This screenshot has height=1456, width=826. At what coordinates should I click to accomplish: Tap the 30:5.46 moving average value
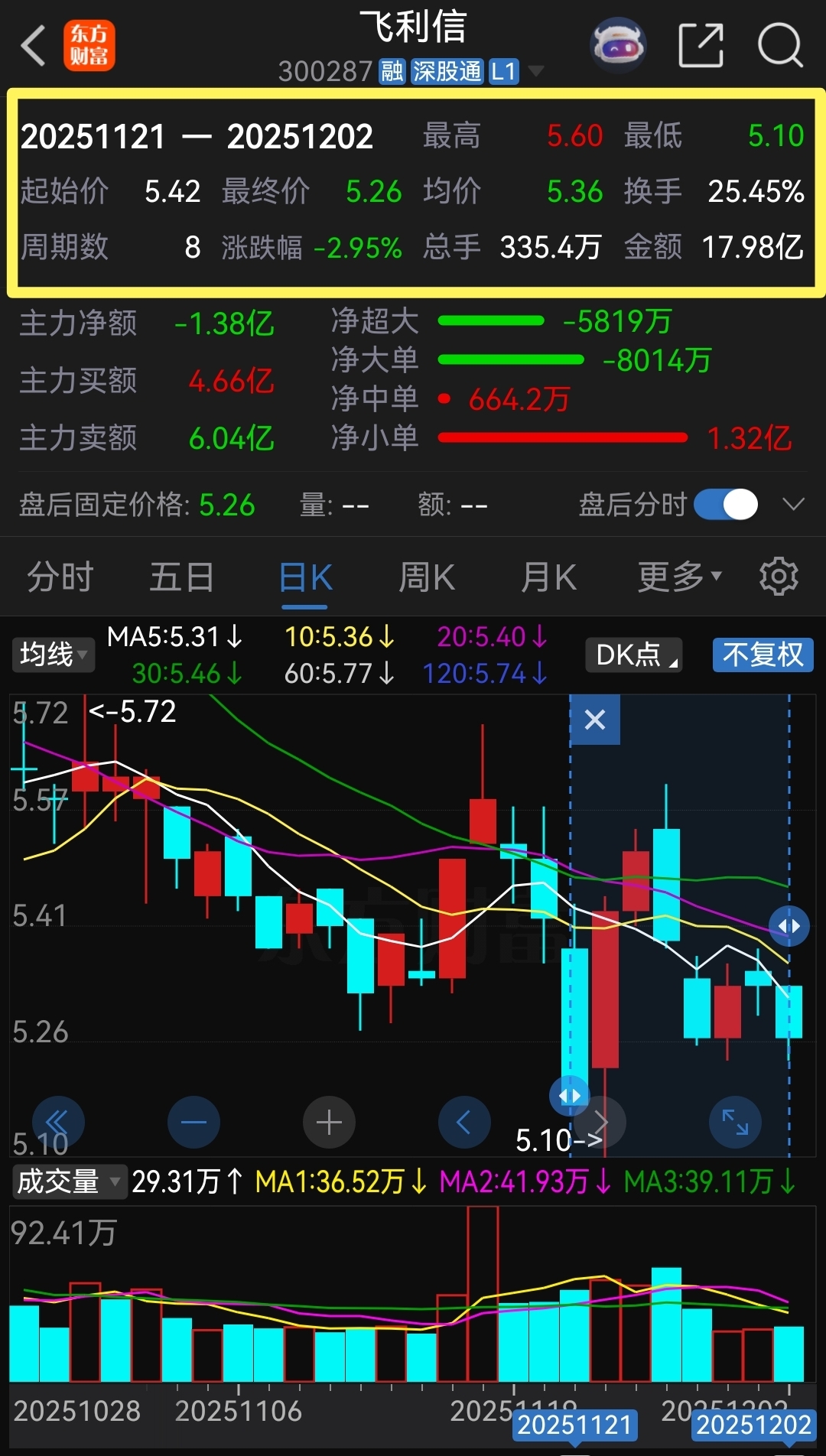(x=187, y=673)
